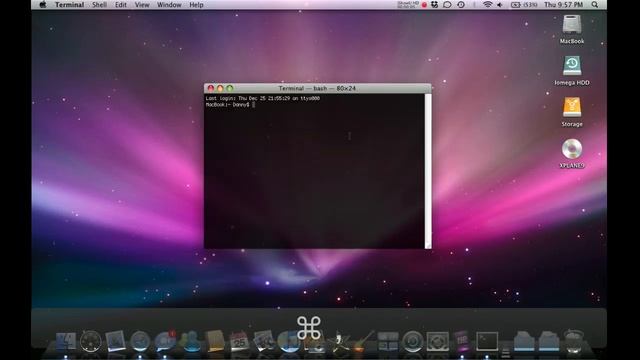Viewport: 640px width, 360px height.
Task: Open the Time Machine menu bar icon
Action: point(461,5)
